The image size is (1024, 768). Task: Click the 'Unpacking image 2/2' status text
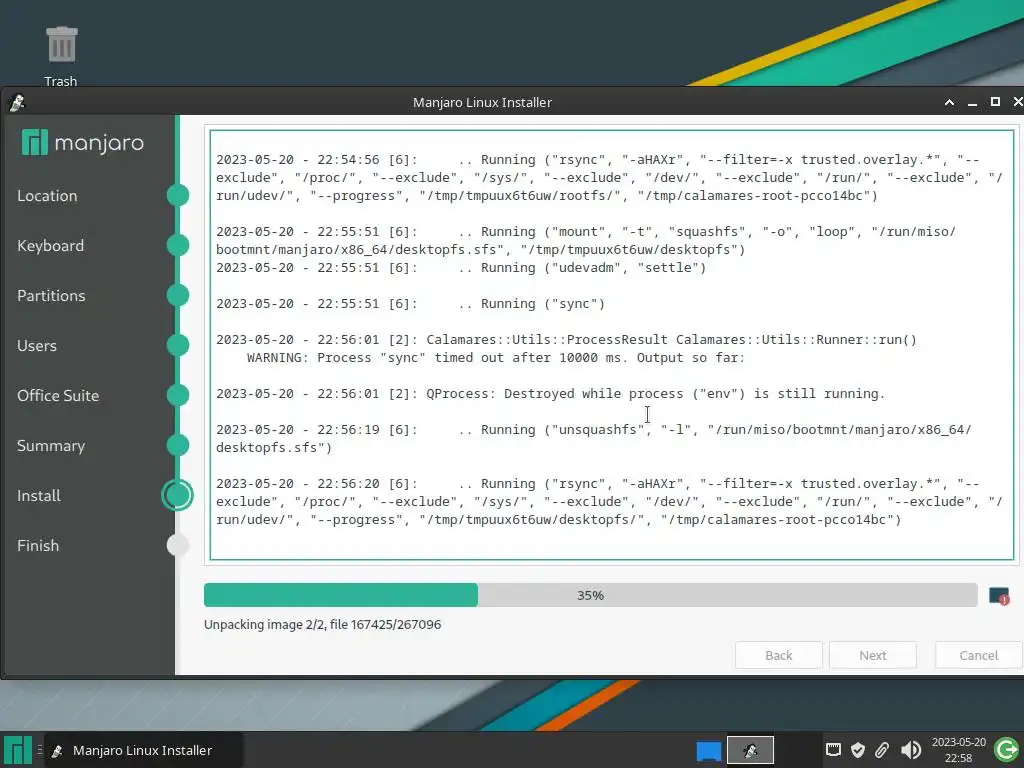(x=323, y=624)
